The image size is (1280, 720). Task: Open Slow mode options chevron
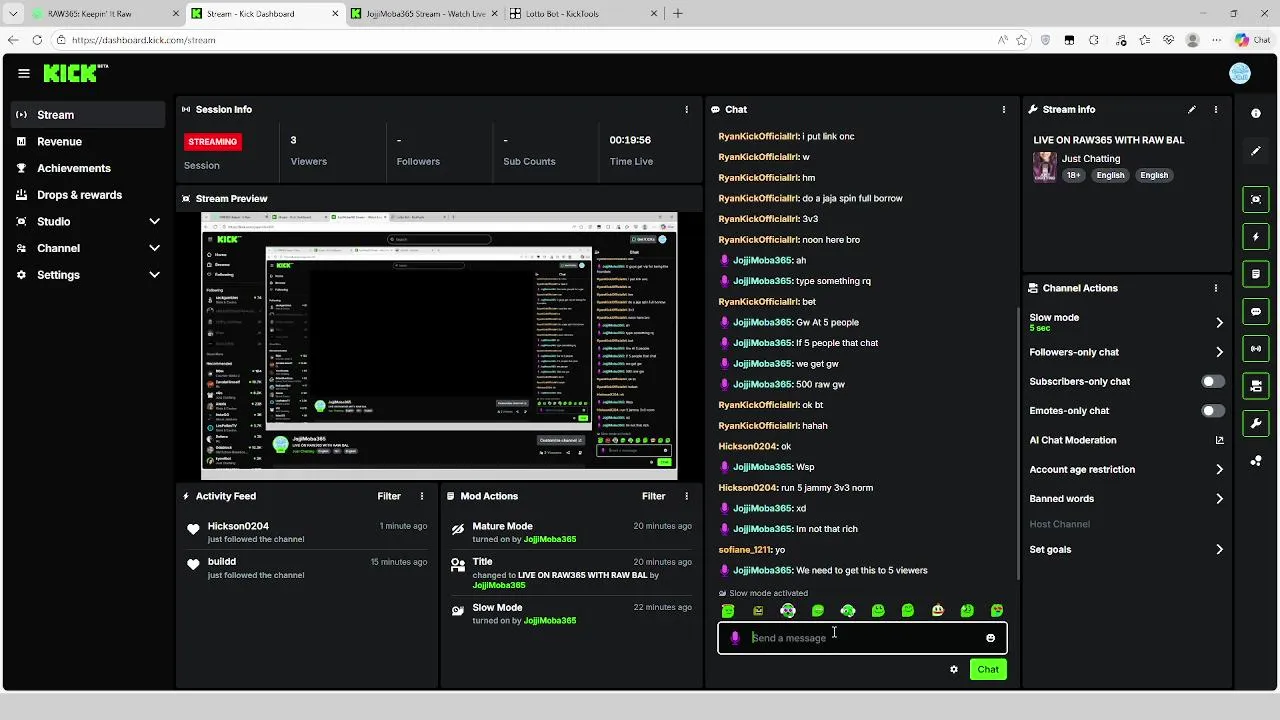point(1219,323)
